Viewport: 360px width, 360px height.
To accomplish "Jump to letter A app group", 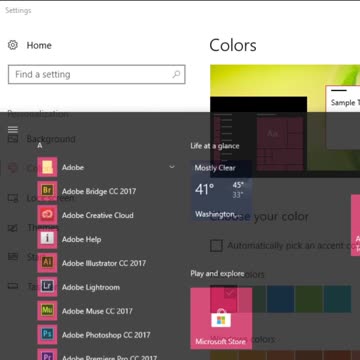I will coord(40,146).
